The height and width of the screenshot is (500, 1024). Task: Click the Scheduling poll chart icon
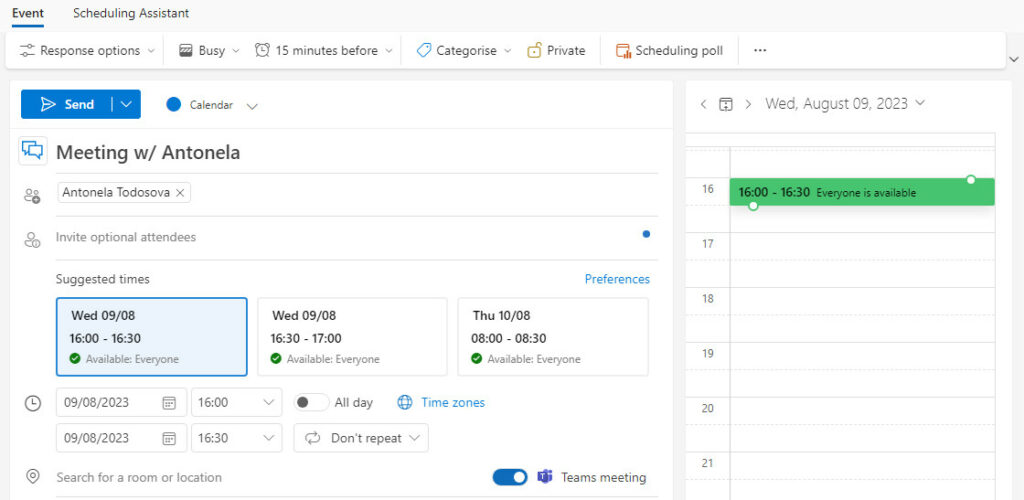click(x=624, y=51)
